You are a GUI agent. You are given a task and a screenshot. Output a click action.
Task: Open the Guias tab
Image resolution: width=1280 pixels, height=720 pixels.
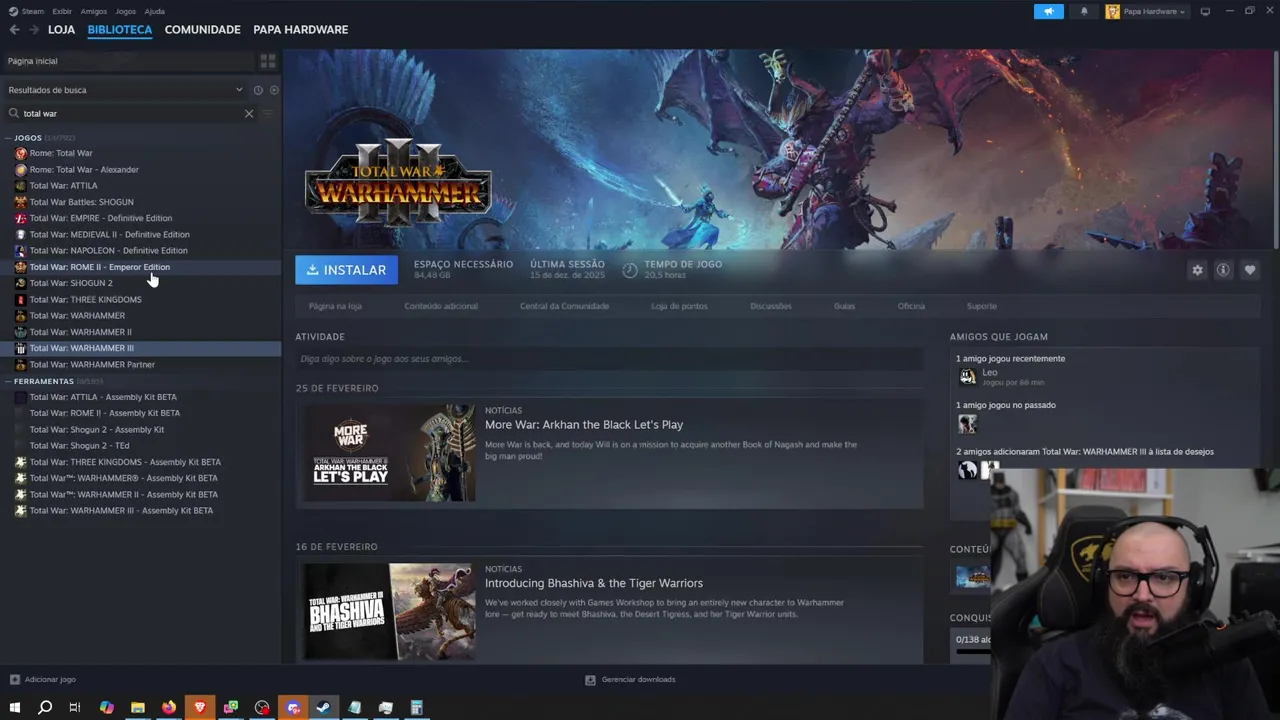(844, 306)
